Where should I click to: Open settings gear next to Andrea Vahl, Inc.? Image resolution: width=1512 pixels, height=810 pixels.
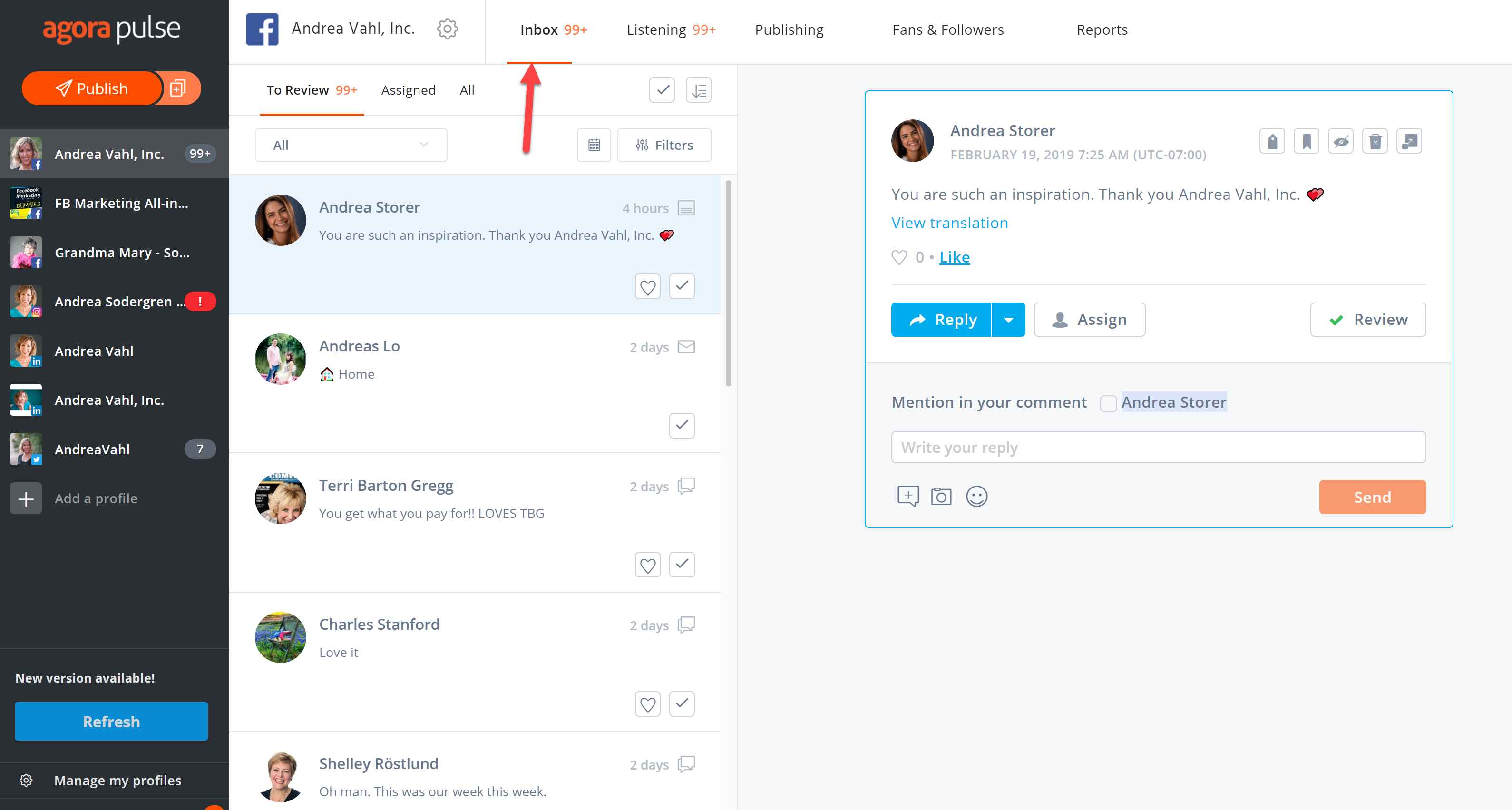pos(447,29)
